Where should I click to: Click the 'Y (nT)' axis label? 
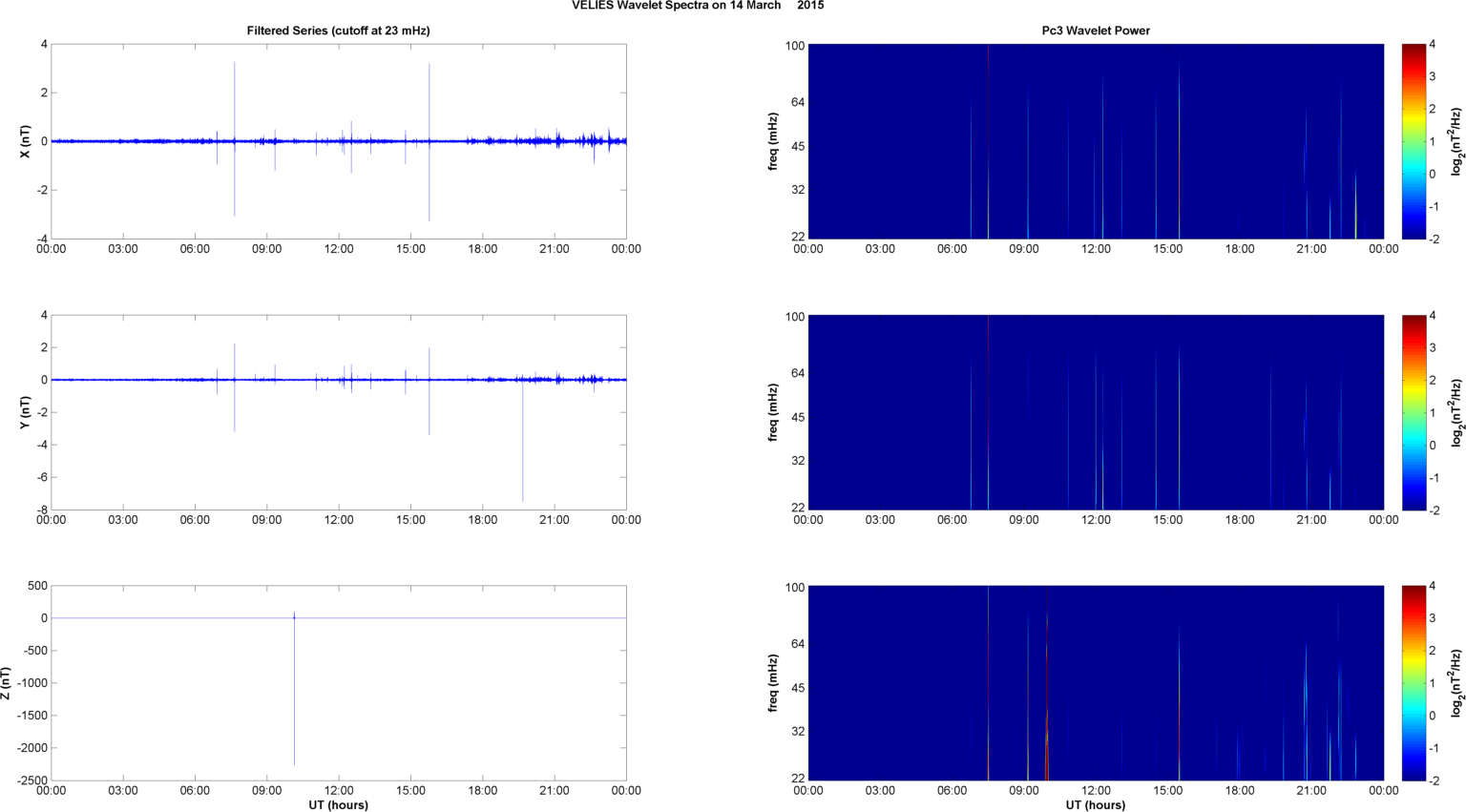(26, 412)
